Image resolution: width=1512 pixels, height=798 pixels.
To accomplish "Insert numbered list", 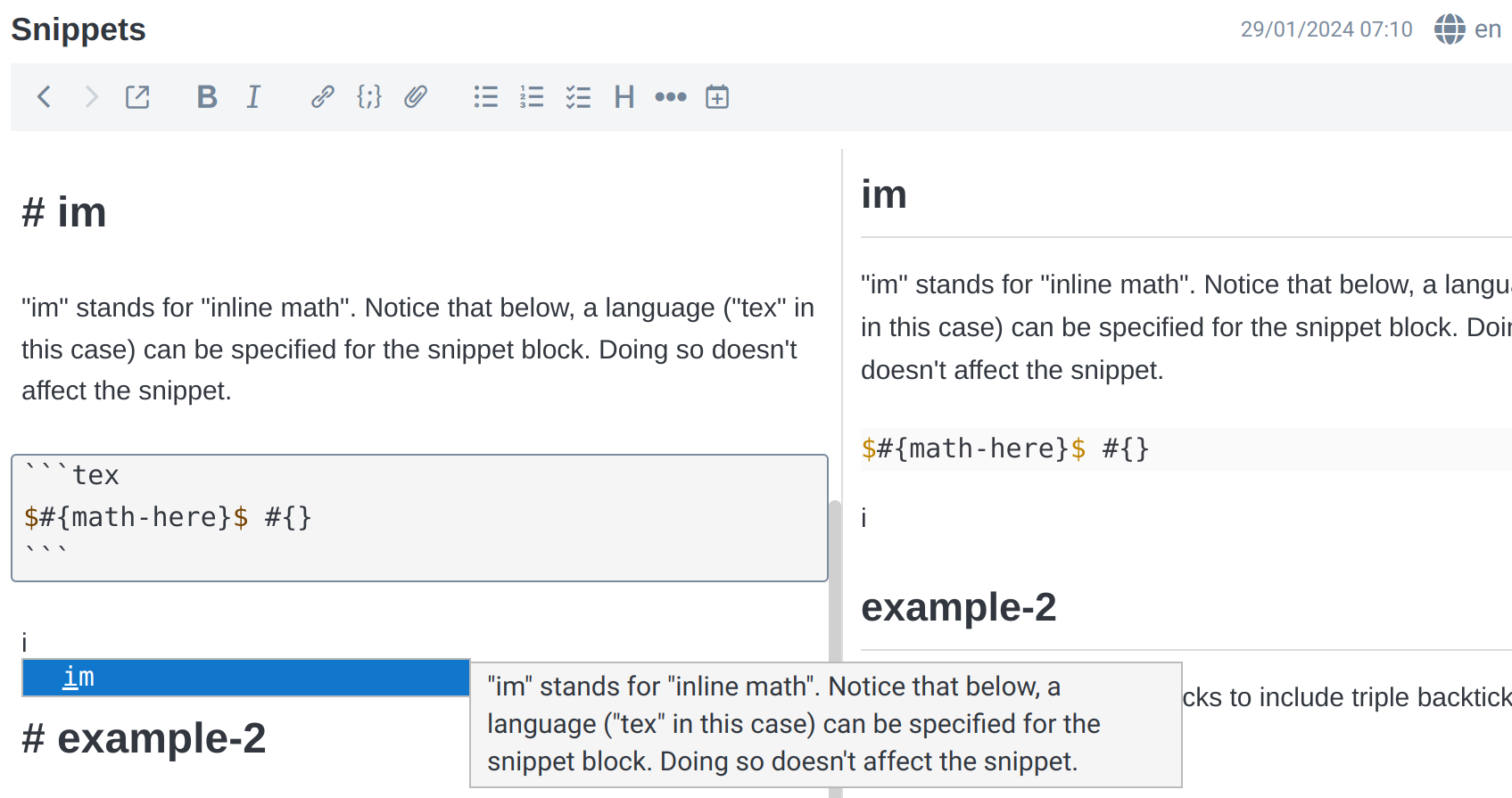I will (533, 96).
